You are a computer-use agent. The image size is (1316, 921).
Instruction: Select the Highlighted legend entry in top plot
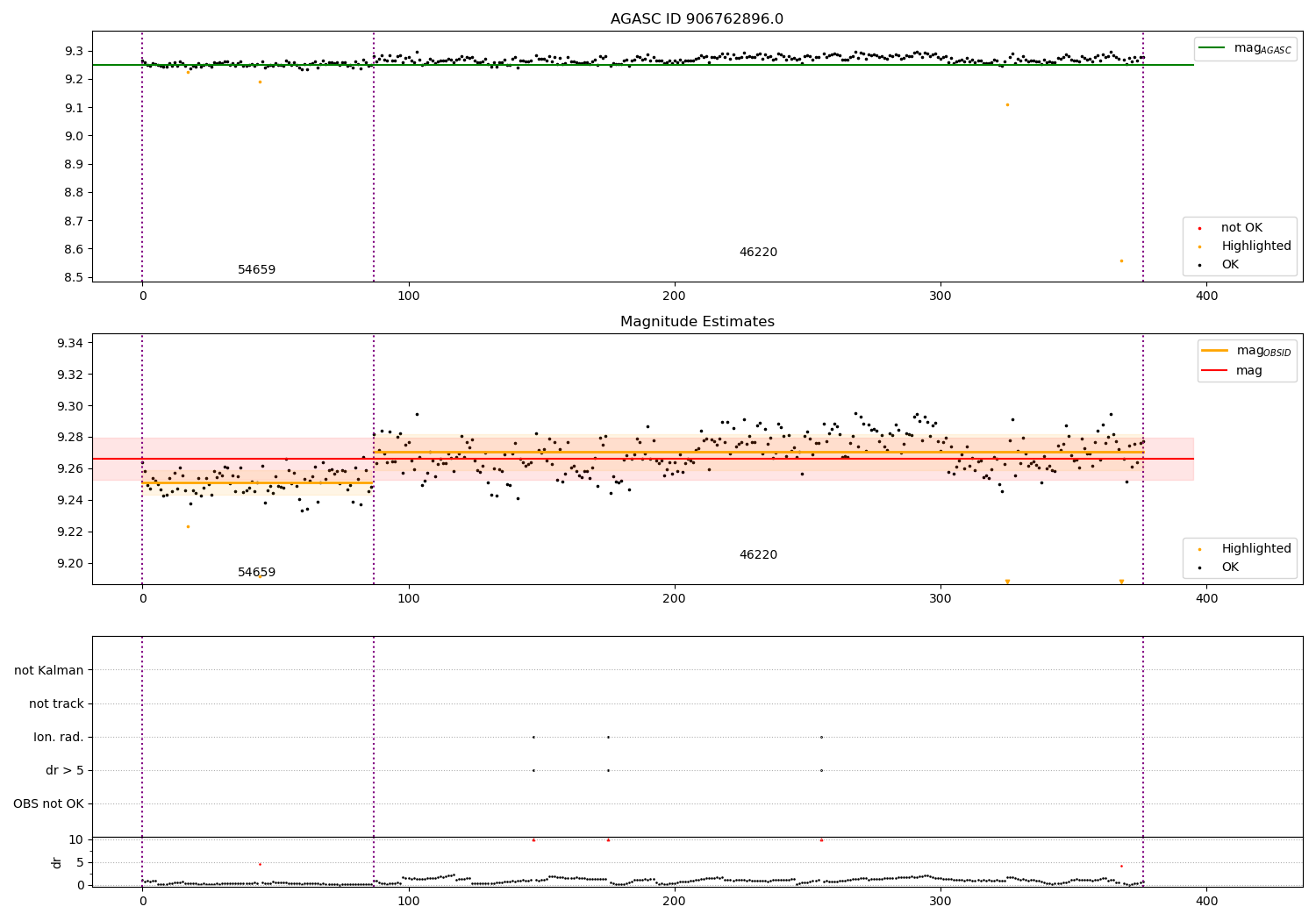1246,246
